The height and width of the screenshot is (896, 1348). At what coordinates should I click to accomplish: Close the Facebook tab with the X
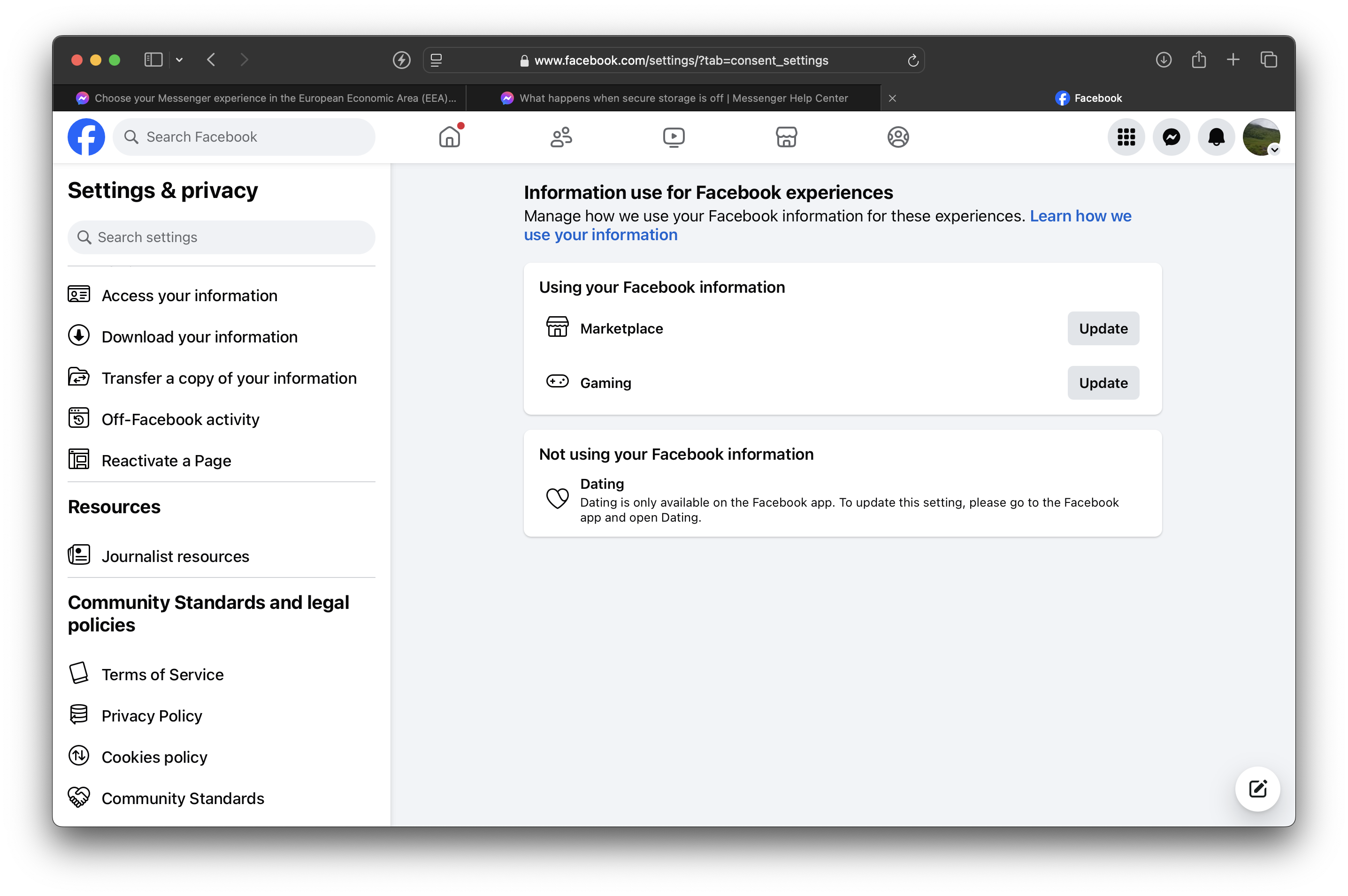[x=892, y=99]
